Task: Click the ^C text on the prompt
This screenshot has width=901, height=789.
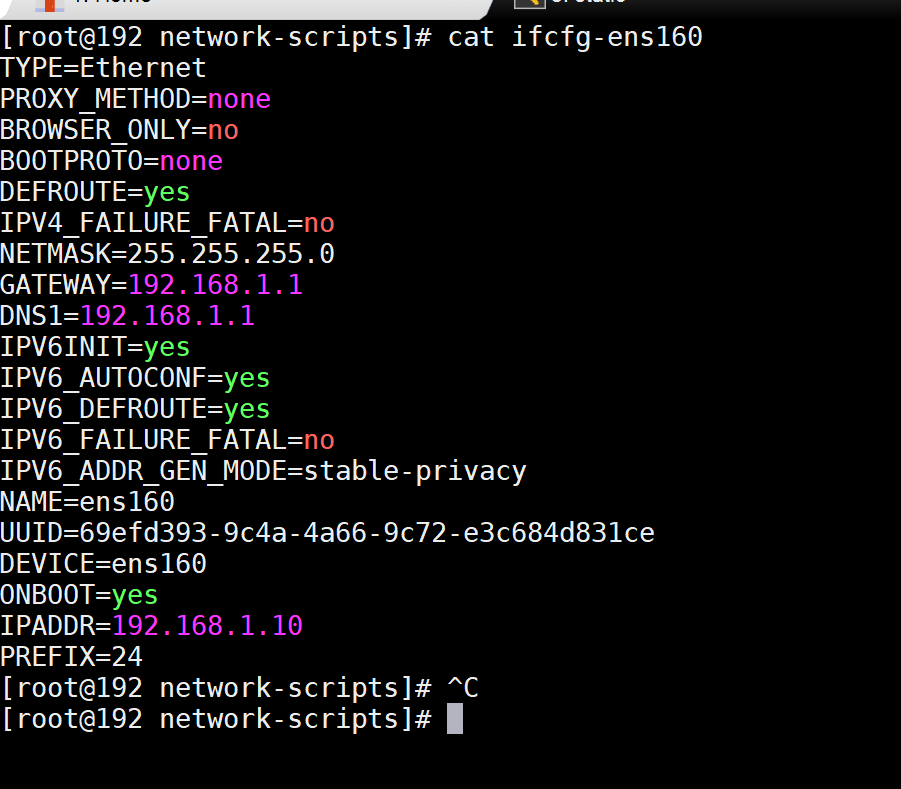Action: pos(463,687)
